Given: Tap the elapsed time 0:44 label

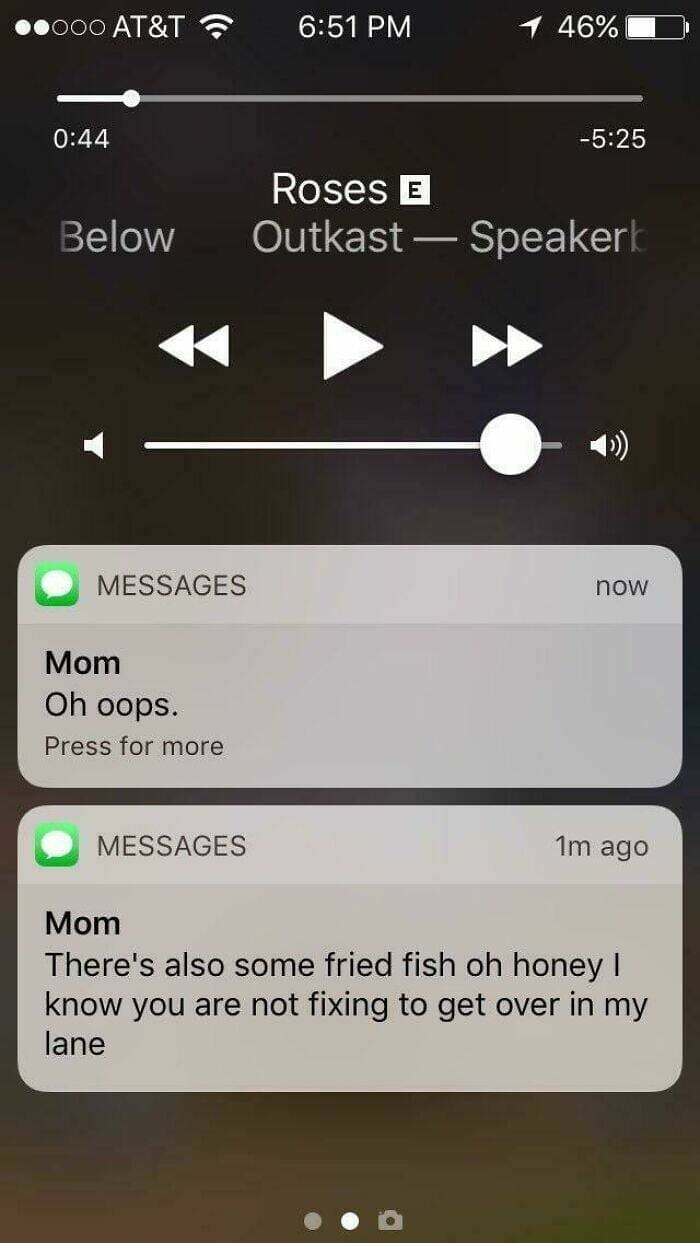Looking at the screenshot, I should point(81,138).
